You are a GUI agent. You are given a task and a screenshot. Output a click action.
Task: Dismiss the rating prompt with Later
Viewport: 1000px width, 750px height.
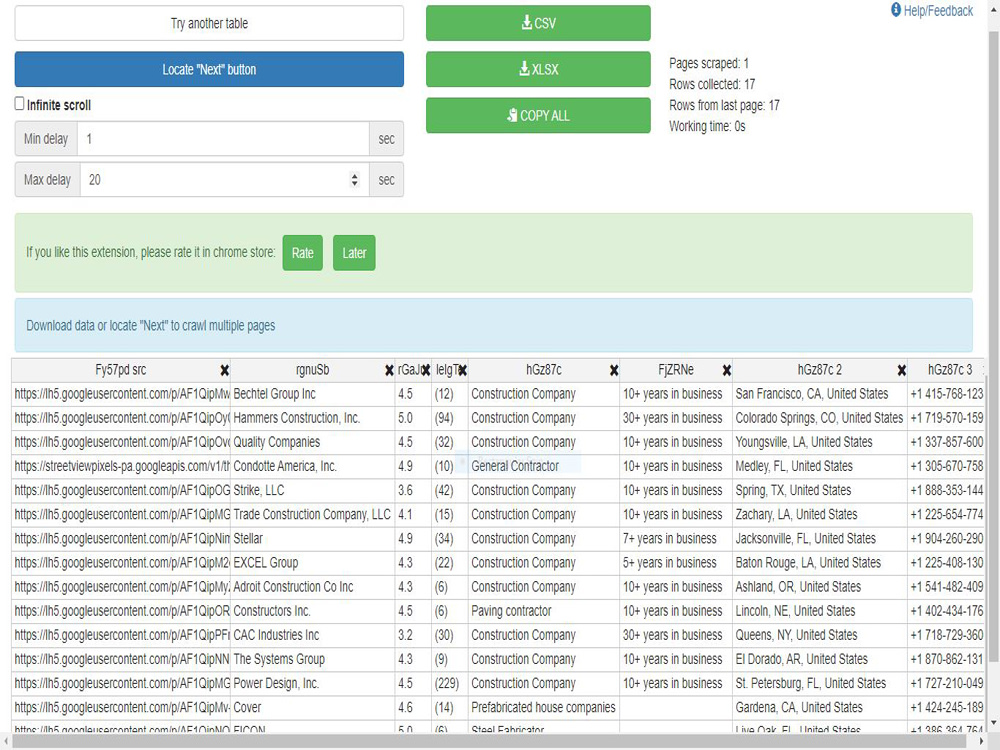(354, 253)
